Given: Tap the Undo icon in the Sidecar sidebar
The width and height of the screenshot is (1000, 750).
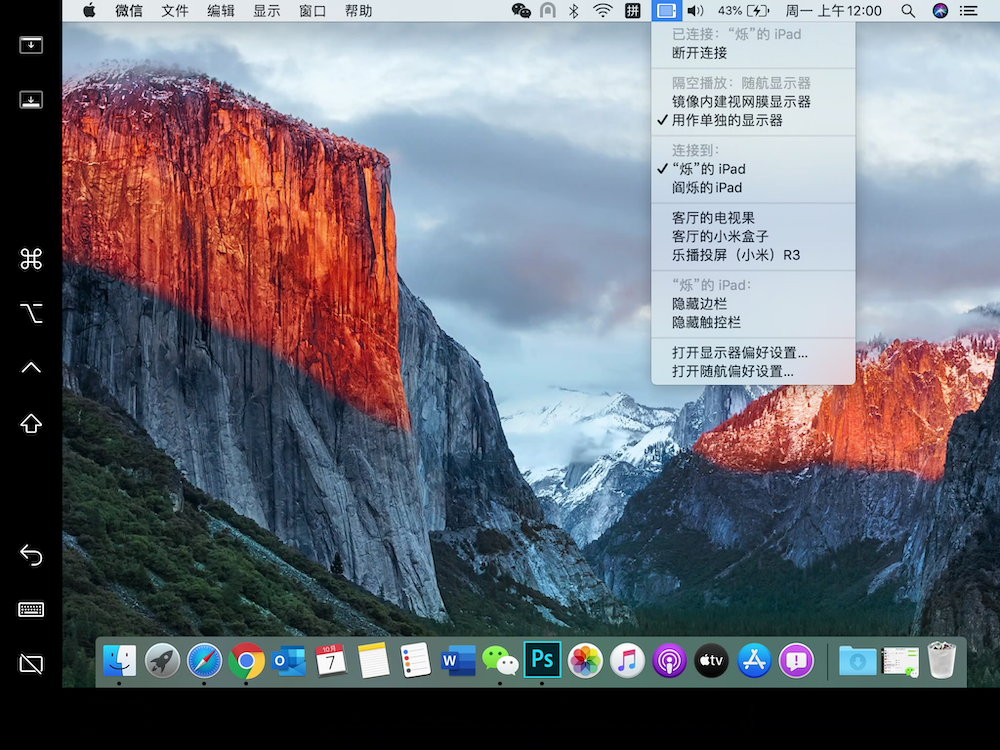Looking at the screenshot, I should click(x=30, y=554).
